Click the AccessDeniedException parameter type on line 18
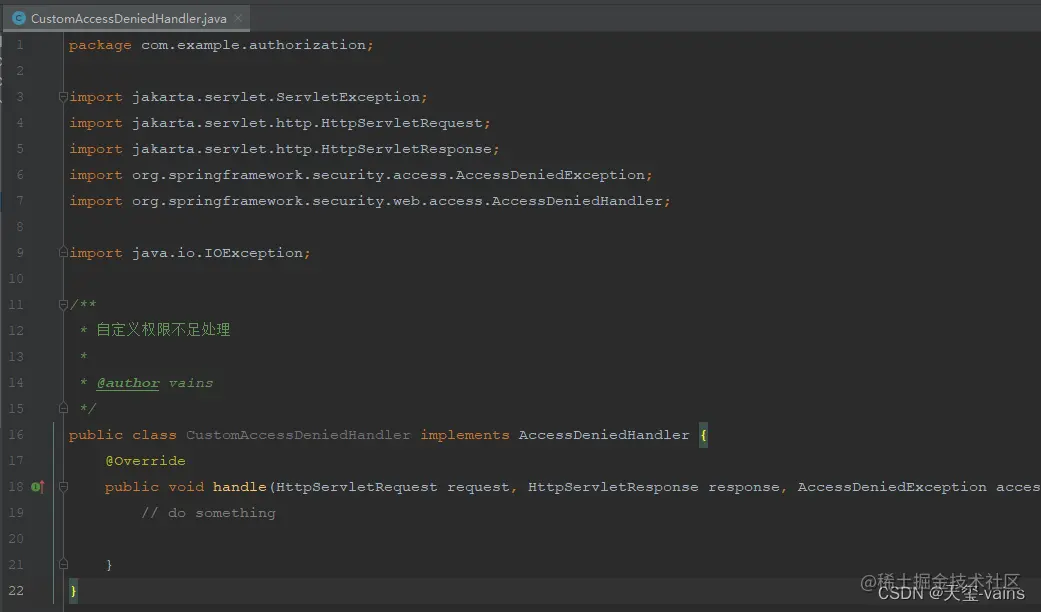This screenshot has height=612, width=1041. (892, 487)
